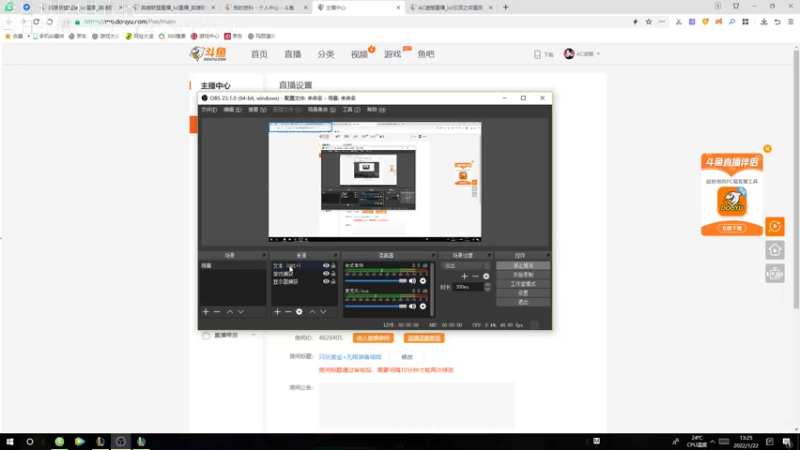This screenshot has height=450, width=800.
Task: Click the room announcement text area
Action: click(x=417, y=405)
